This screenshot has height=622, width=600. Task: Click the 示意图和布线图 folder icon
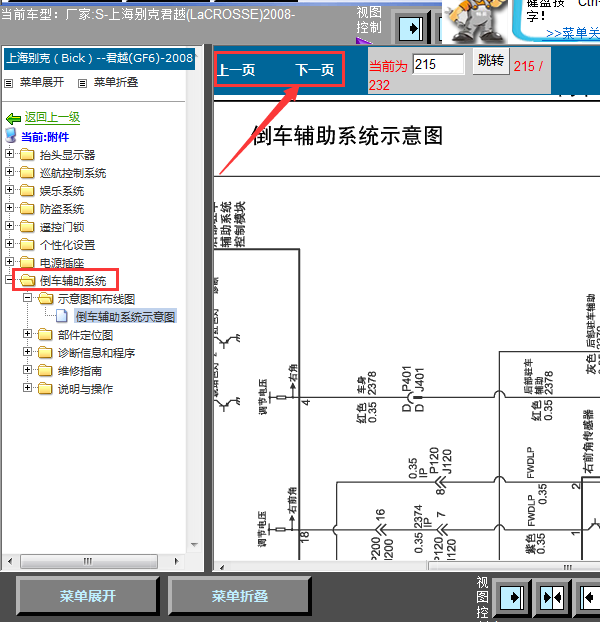tap(46, 298)
